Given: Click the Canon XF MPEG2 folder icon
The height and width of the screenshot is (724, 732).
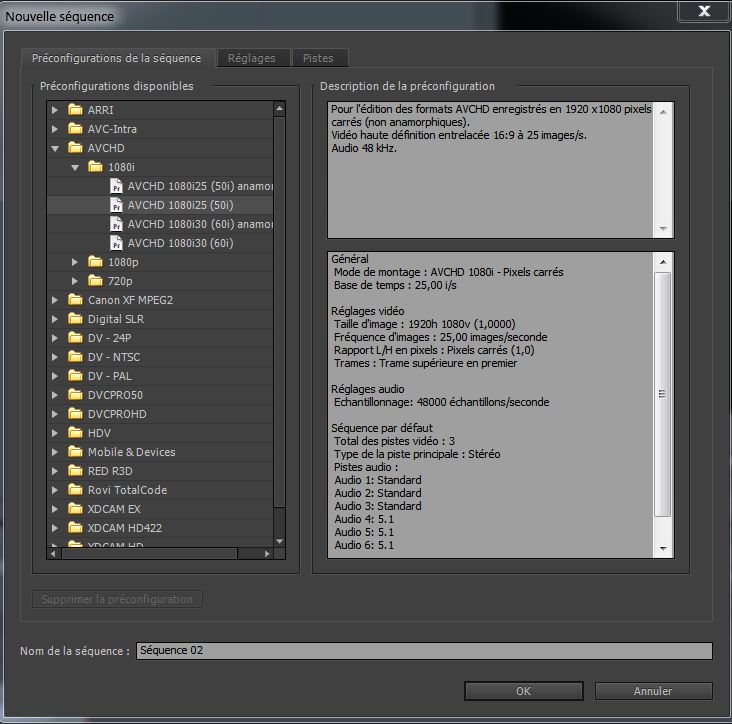Looking at the screenshot, I should pyautogui.click(x=75, y=300).
